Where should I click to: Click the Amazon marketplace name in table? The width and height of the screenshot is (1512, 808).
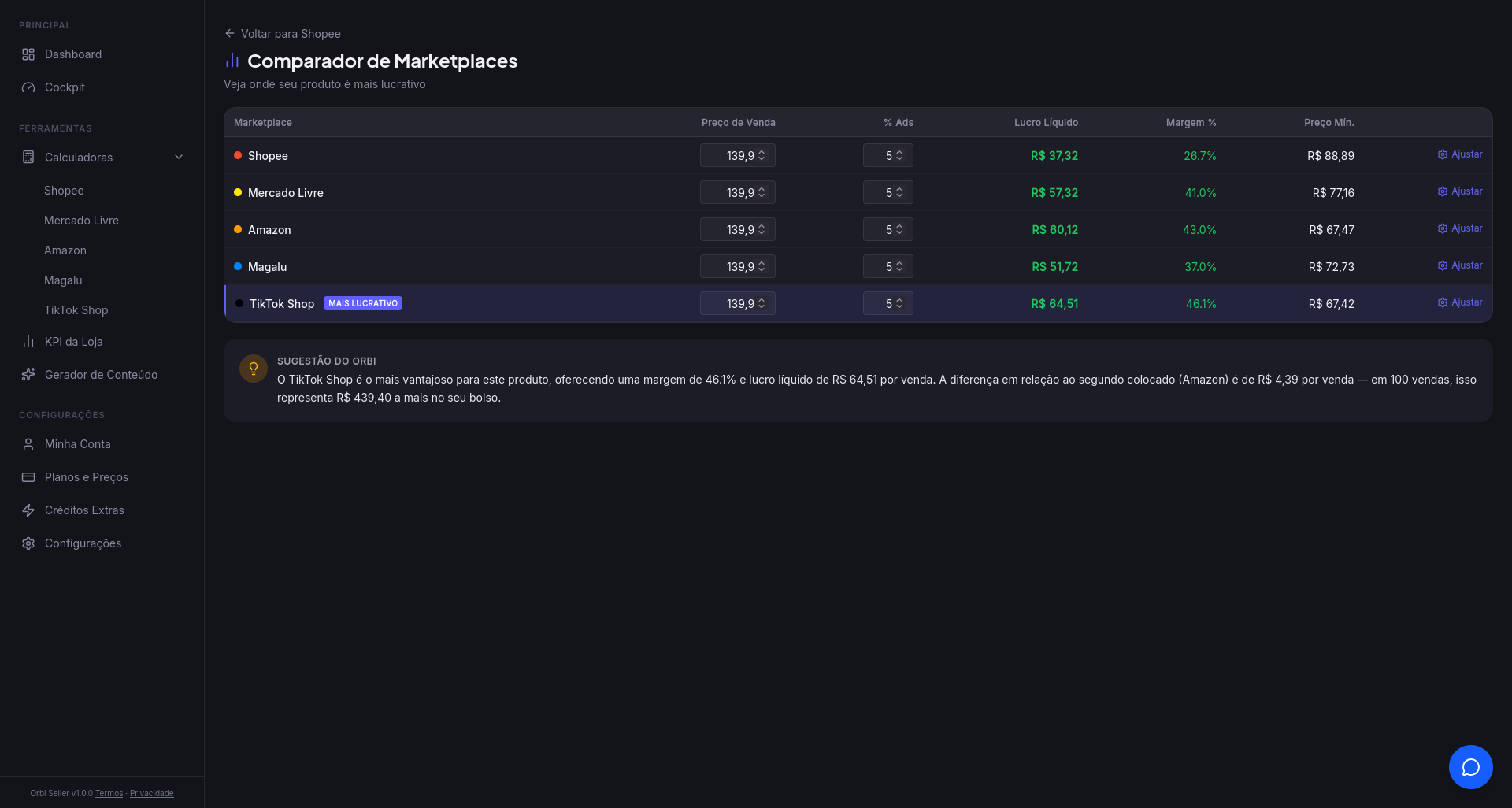tap(269, 230)
